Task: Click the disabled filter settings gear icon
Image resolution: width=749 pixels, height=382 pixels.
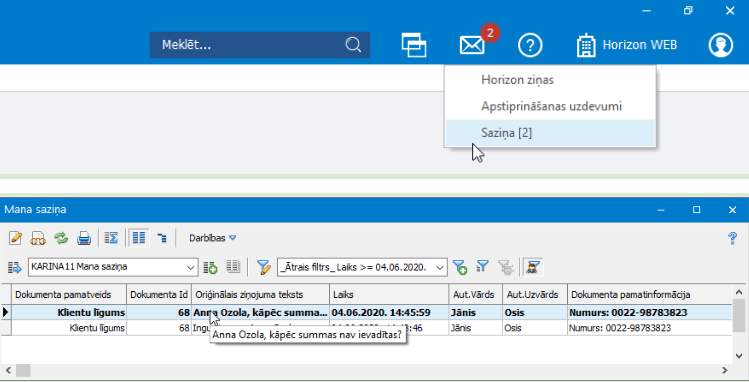Action: click(506, 267)
